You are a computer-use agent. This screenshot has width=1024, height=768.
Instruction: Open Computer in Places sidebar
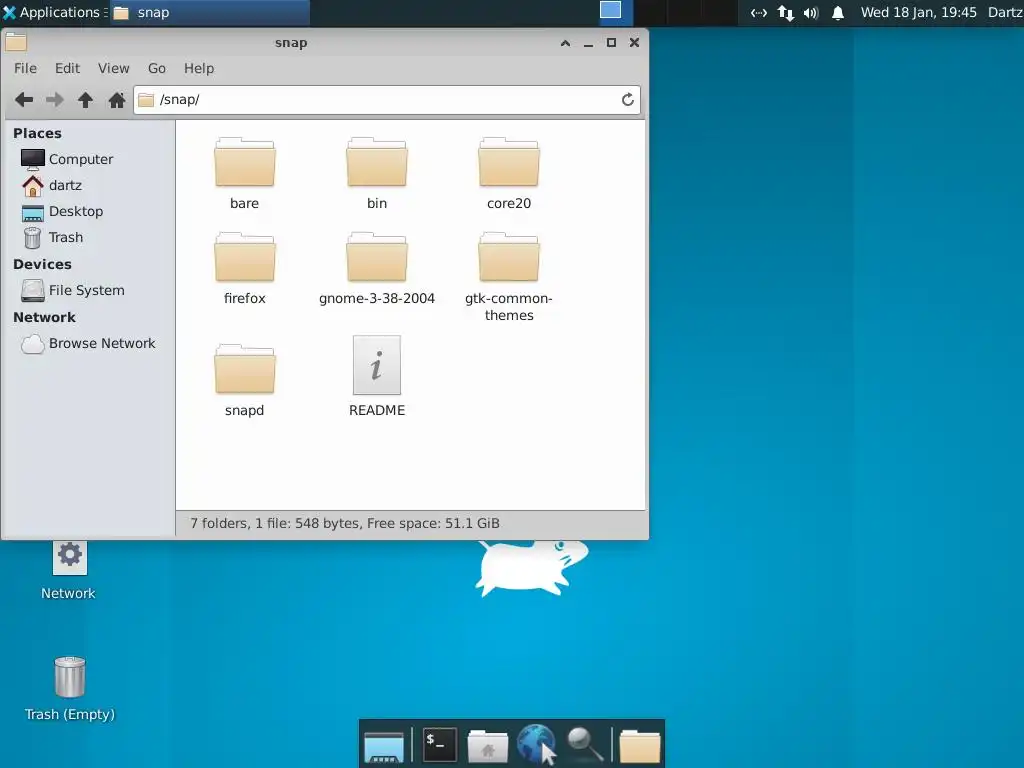point(67,159)
